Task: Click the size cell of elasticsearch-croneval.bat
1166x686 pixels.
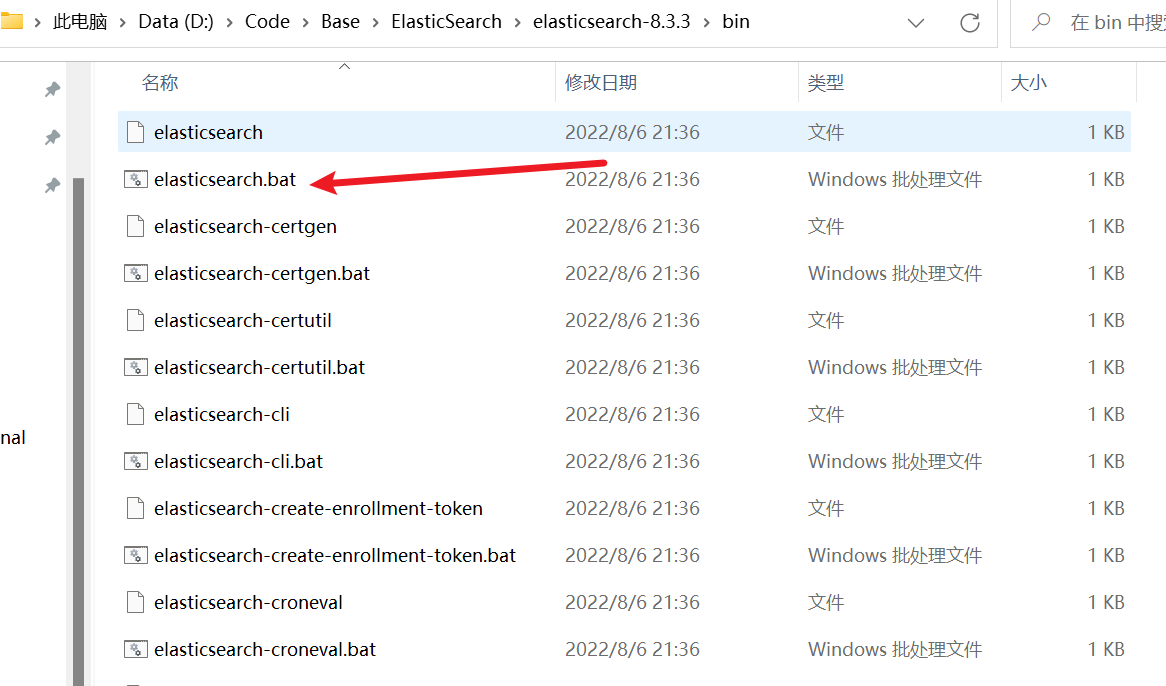Action: point(1106,650)
